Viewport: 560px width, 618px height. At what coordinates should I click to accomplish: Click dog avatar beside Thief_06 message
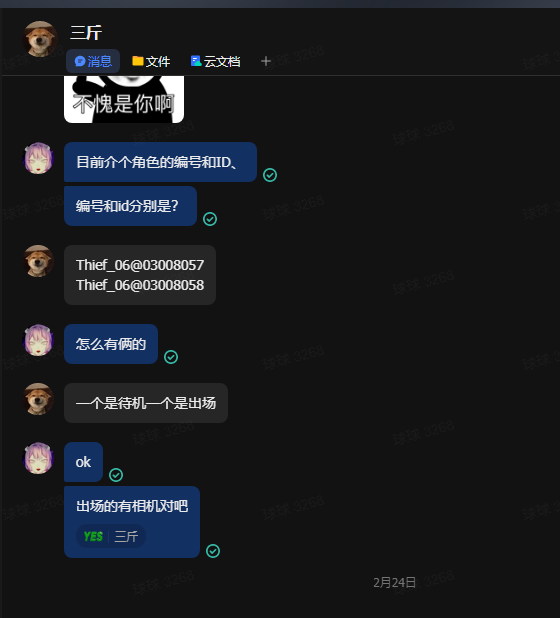pos(38,261)
